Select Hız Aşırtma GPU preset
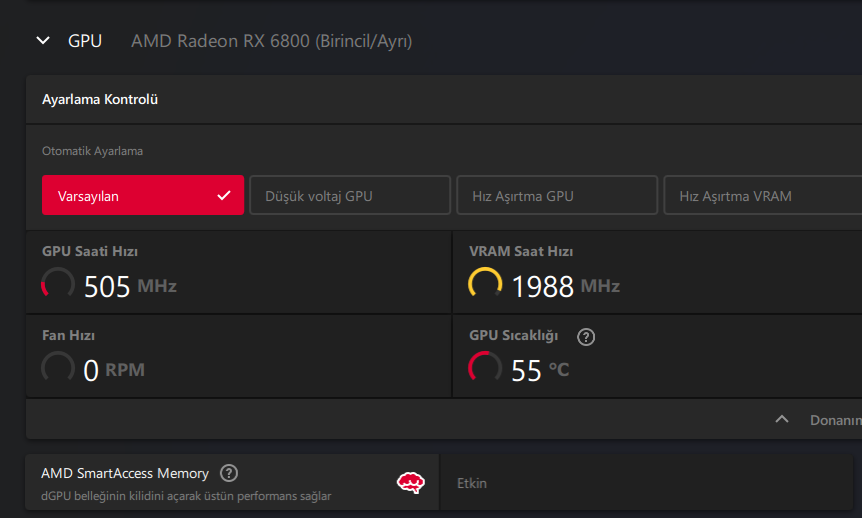The image size is (862, 518). [557, 195]
